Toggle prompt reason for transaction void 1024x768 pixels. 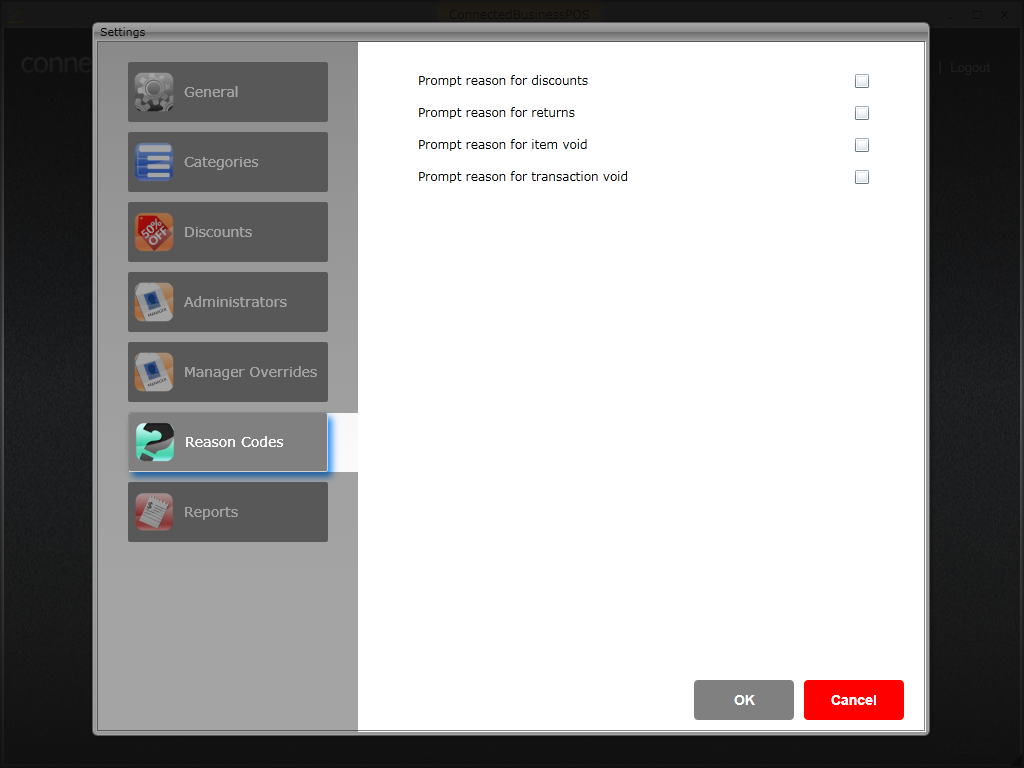[862, 177]
